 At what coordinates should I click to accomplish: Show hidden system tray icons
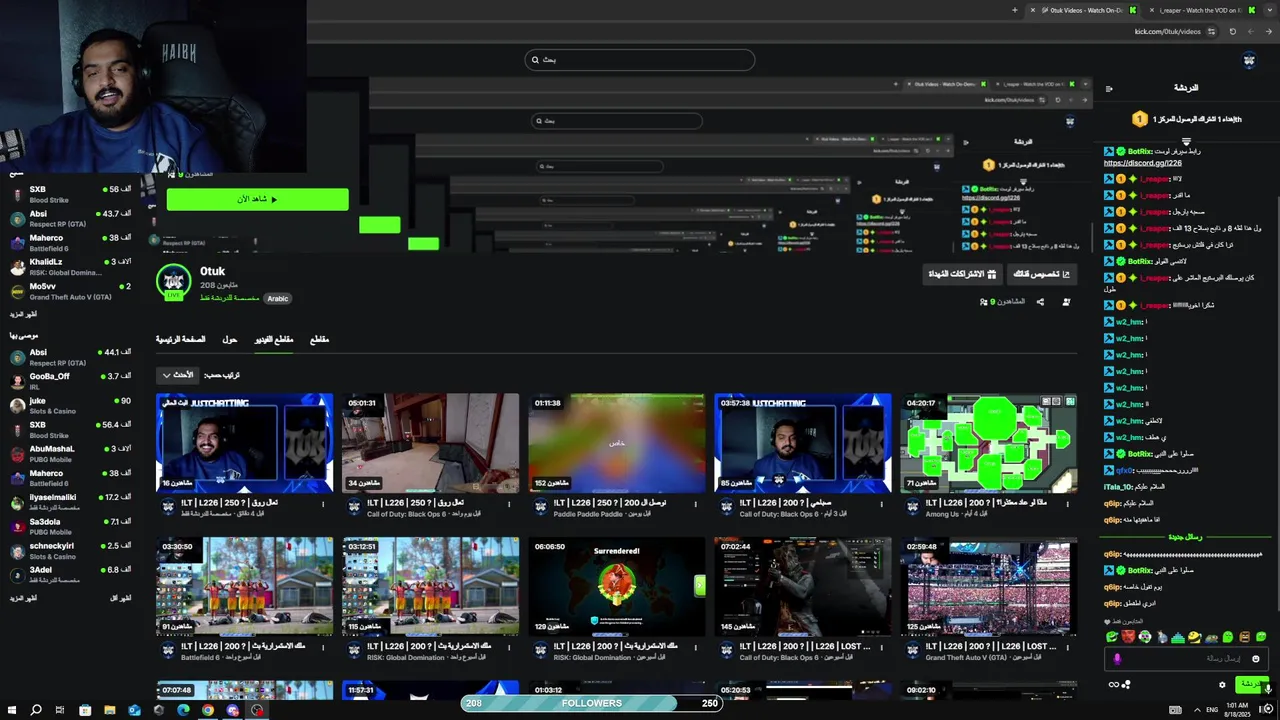click(x=1199, y=710)
